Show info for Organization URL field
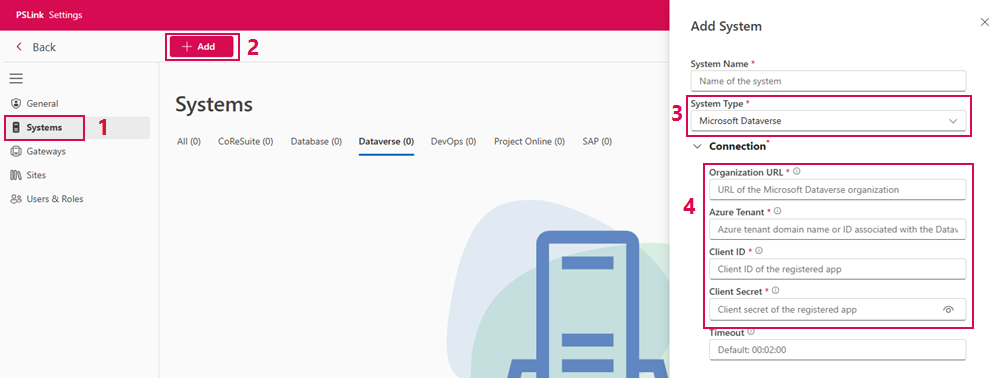 797,171
